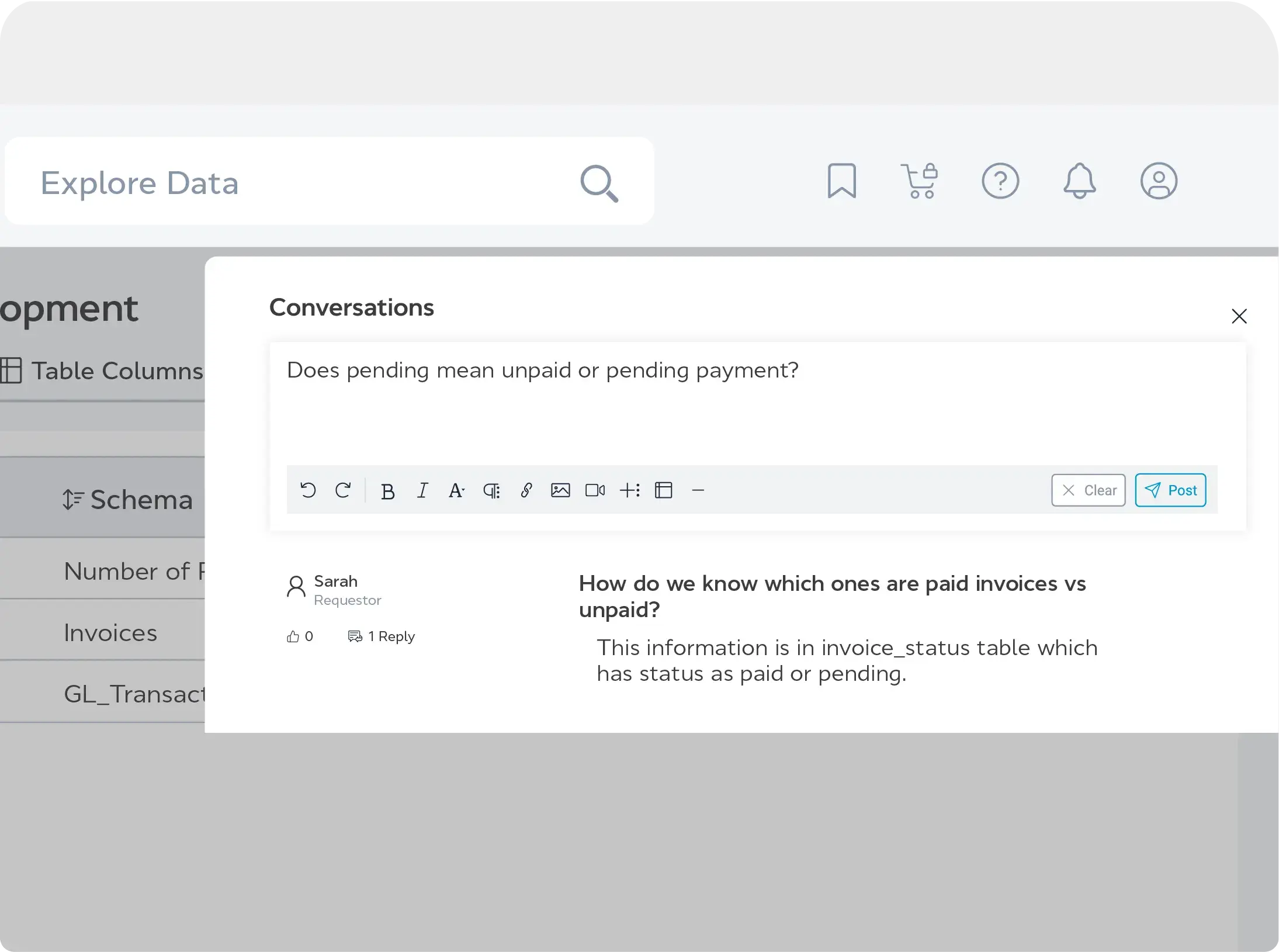Screen dimensions: 1279x952
Task: Open the shopping cart icon
Action: pyautogui.click(x=920, y=181)
